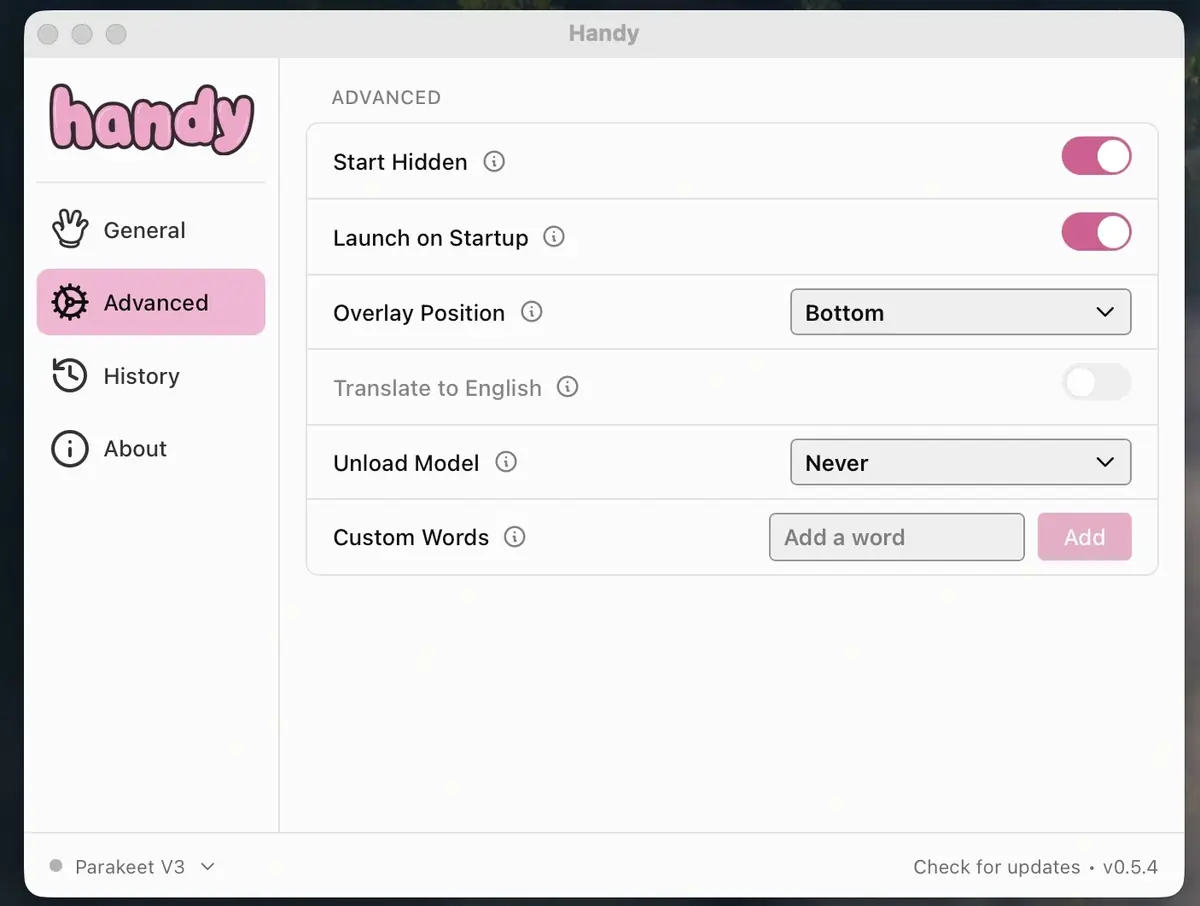This screenshot has width=1200, height=906.
Task: Click the gear icon beside Advanced
Action: (x=69, y=301)
